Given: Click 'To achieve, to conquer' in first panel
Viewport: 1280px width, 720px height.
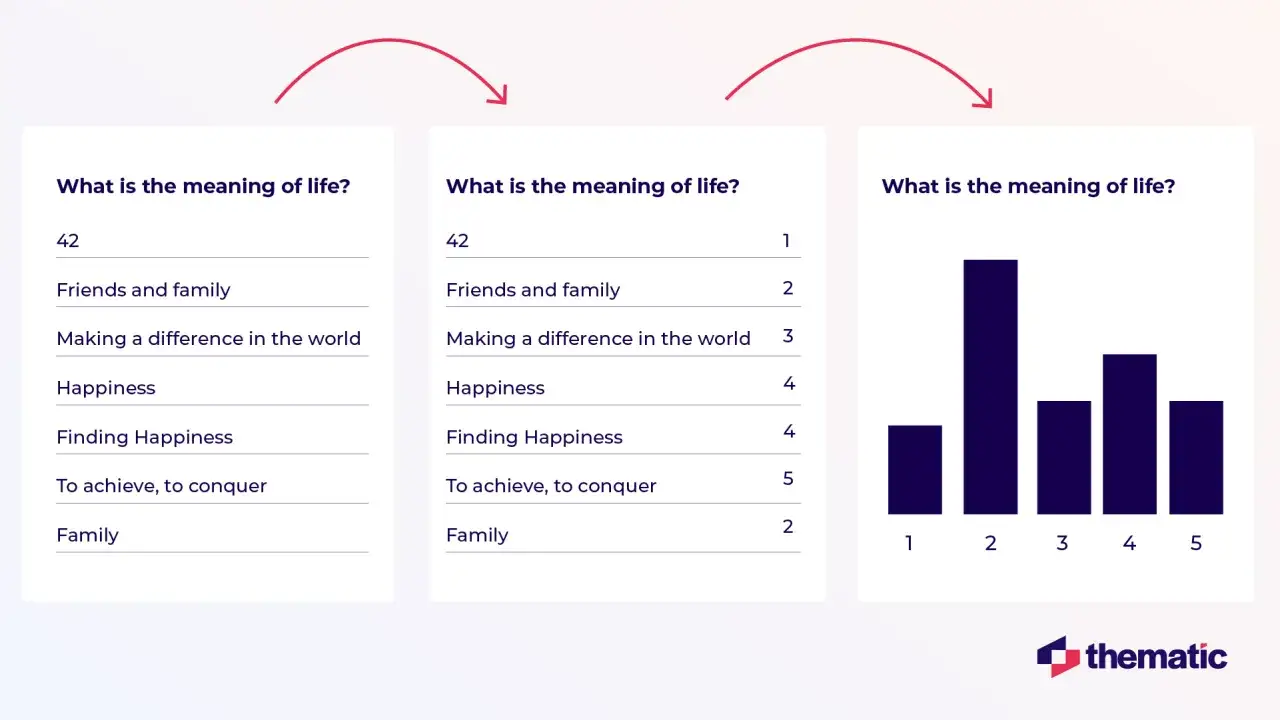Looking at the screenshot, I should pyautogui.click(x=161, y=486).
